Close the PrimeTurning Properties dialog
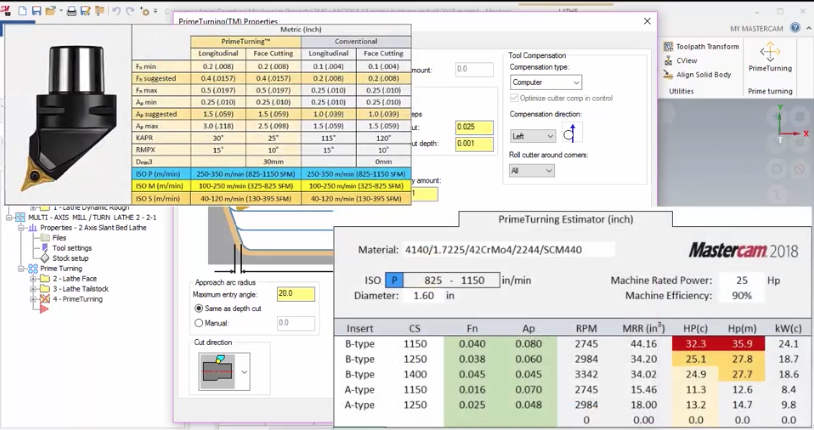This screenshot has height=430, width=814. point(647,21)
